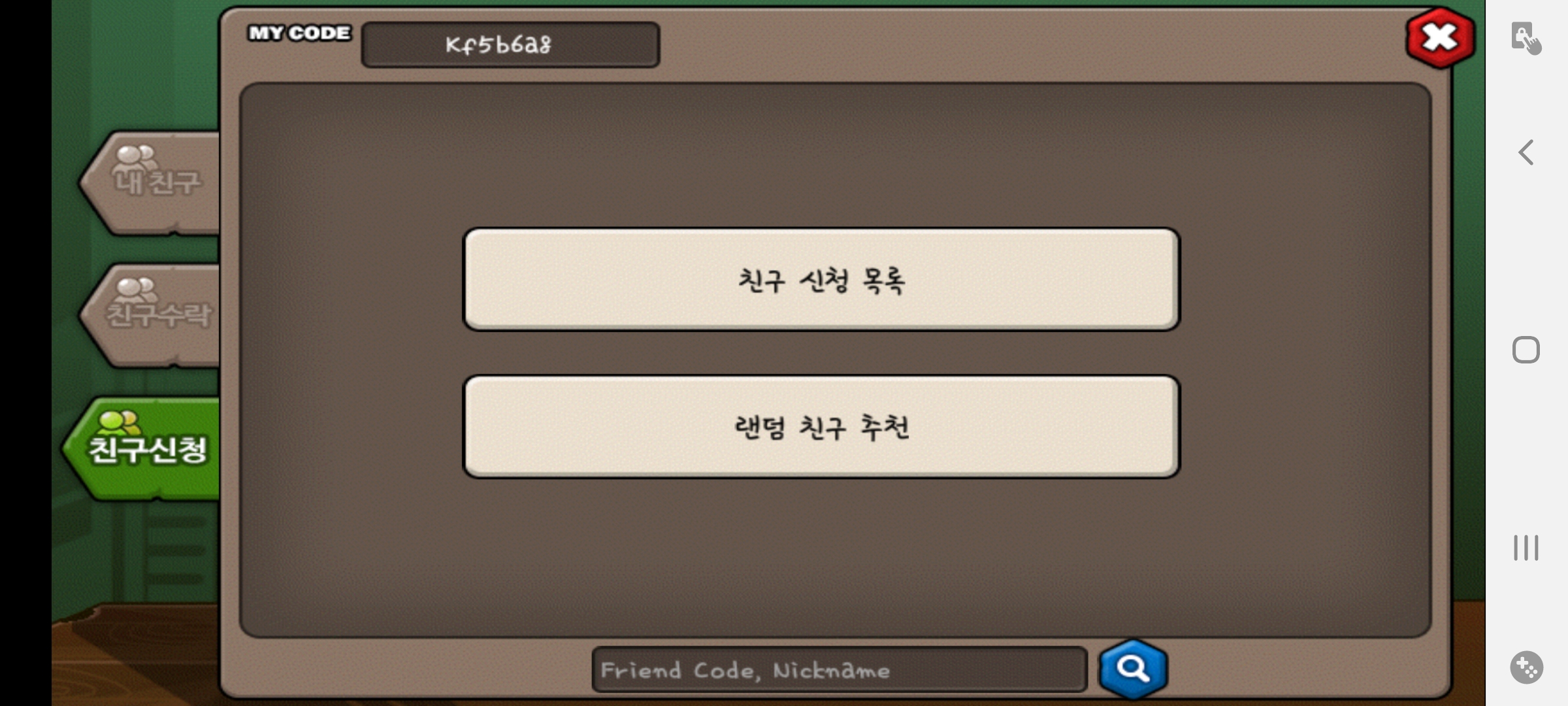This screenshot has width=1568, height=706.
Task: Focus the Friend Code, Nickname field
Action: pos(840,669)
